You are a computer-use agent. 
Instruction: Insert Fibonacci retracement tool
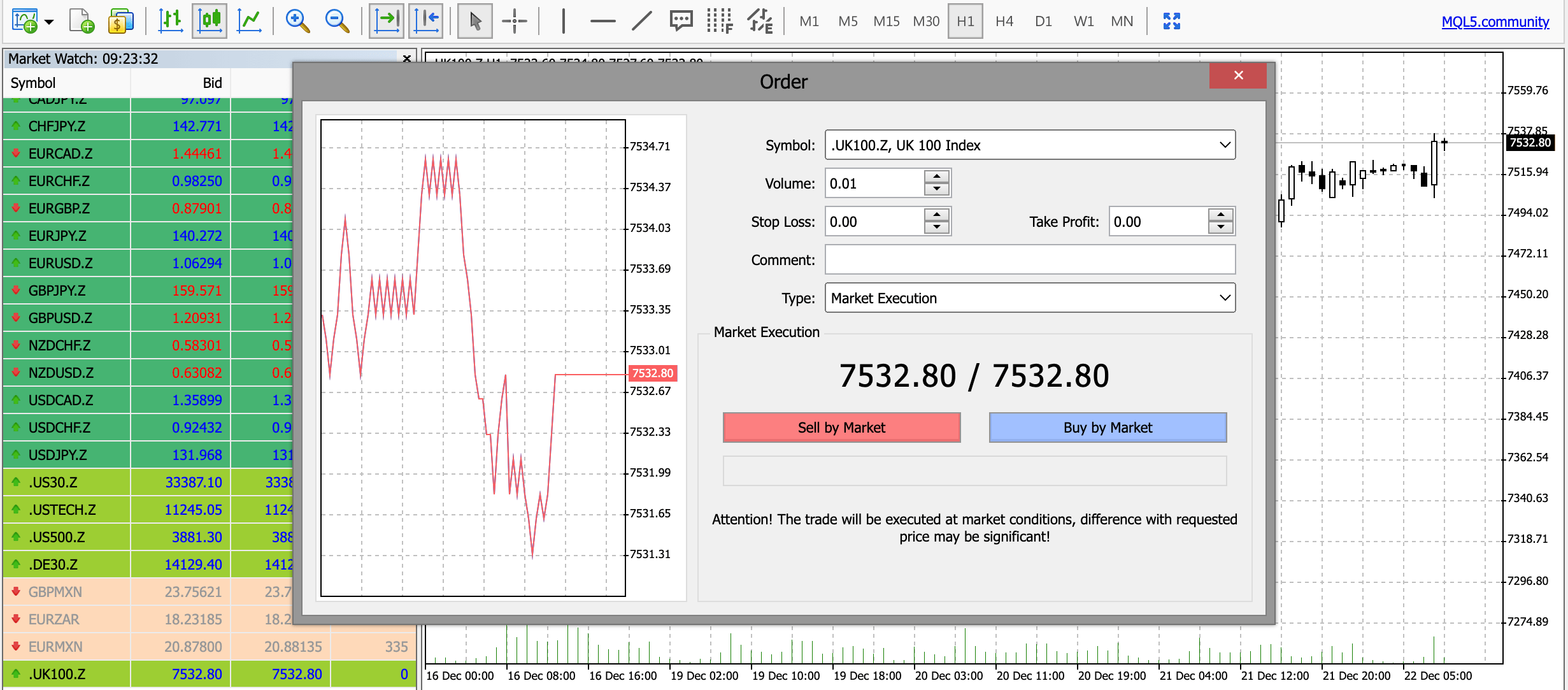[720, 21]
